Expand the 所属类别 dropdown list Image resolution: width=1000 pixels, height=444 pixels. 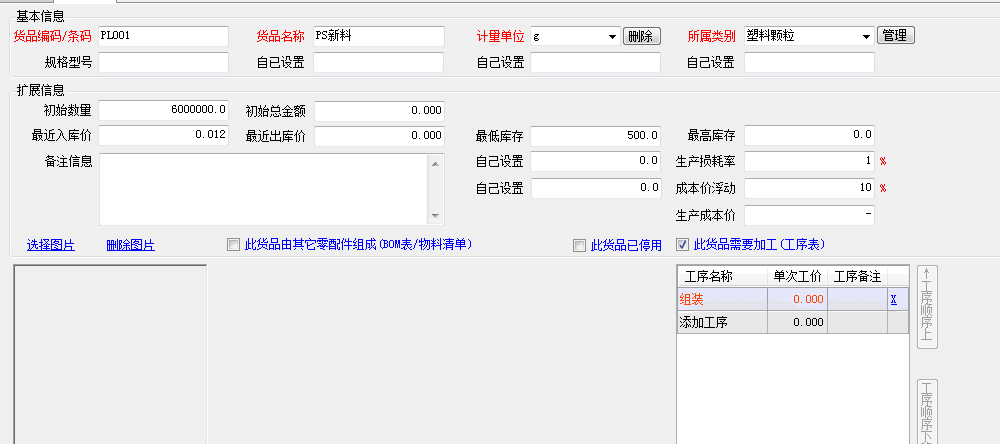pos(865,37)
